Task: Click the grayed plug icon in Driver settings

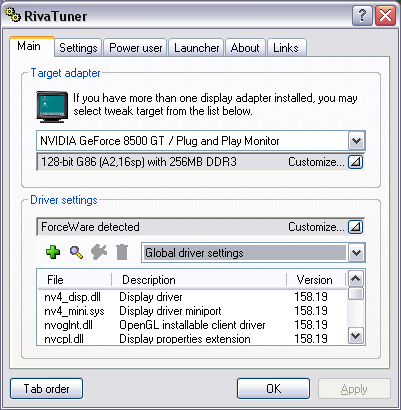Action: tap(99, 252)
